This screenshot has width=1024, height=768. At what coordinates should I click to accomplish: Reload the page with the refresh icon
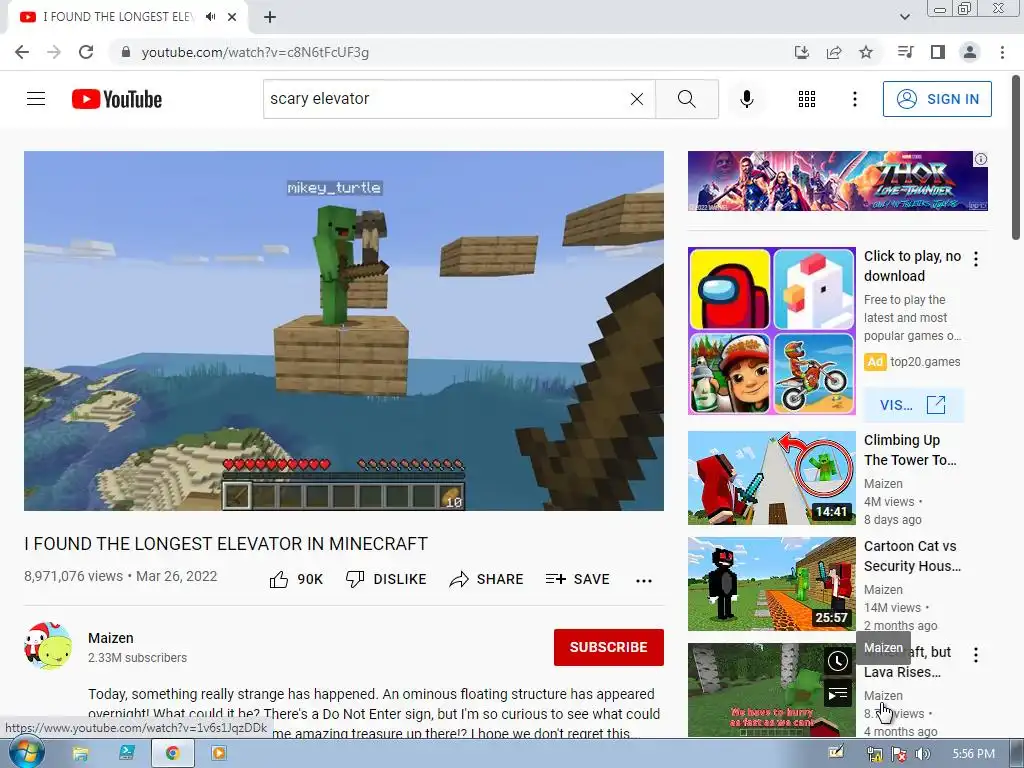pyautogui.click(x=86, y=52)
